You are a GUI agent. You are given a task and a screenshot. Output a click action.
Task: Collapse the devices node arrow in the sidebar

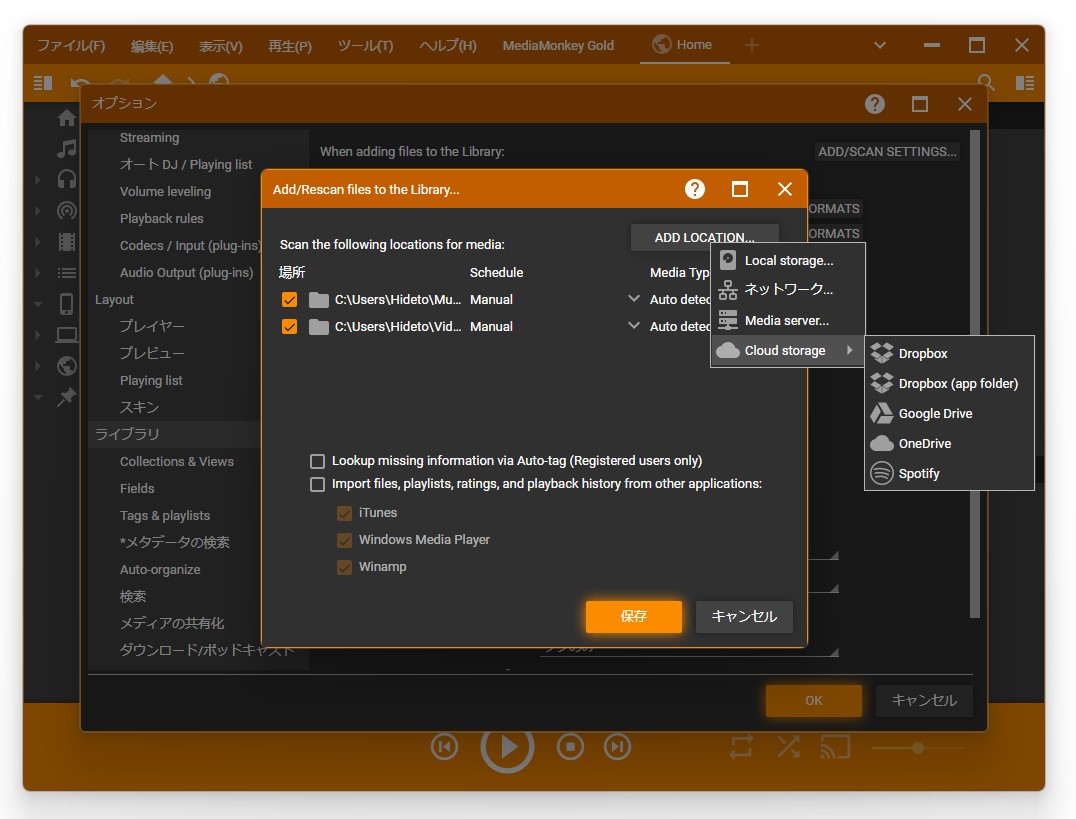(x=37, y=303)
